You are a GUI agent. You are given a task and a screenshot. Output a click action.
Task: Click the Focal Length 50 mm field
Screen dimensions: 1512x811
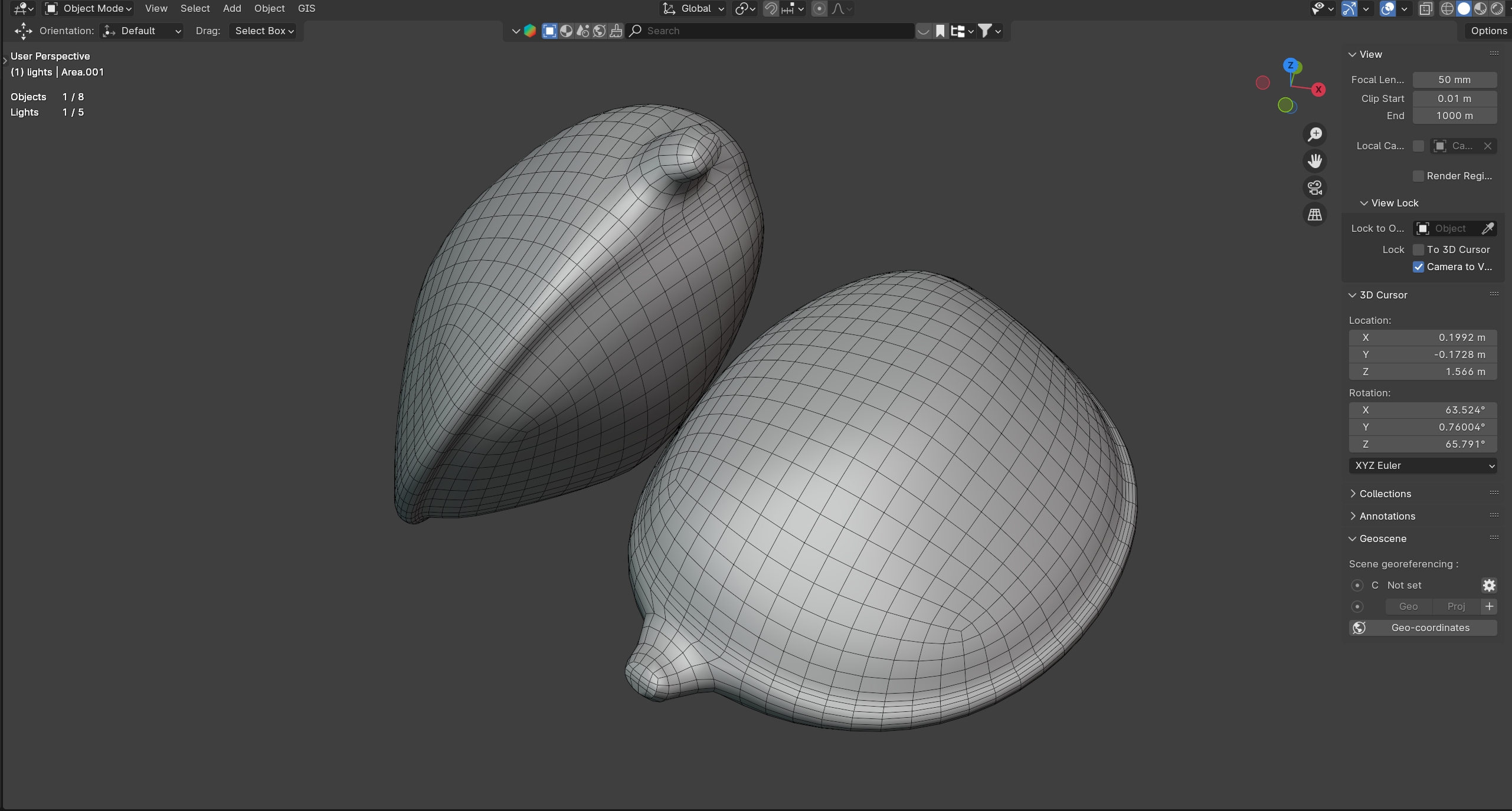click(1454, 80)
